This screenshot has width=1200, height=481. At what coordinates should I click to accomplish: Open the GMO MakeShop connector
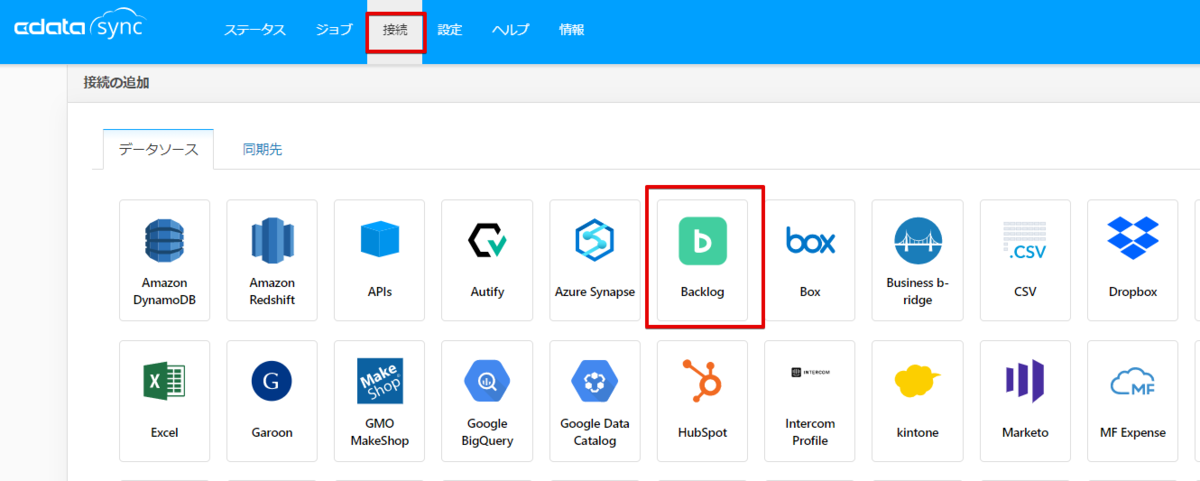380,400
